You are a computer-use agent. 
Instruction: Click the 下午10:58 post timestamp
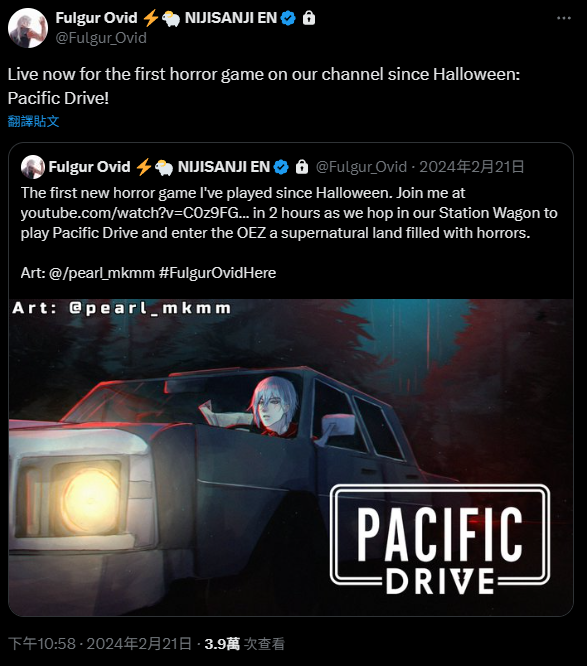point(42,644)
